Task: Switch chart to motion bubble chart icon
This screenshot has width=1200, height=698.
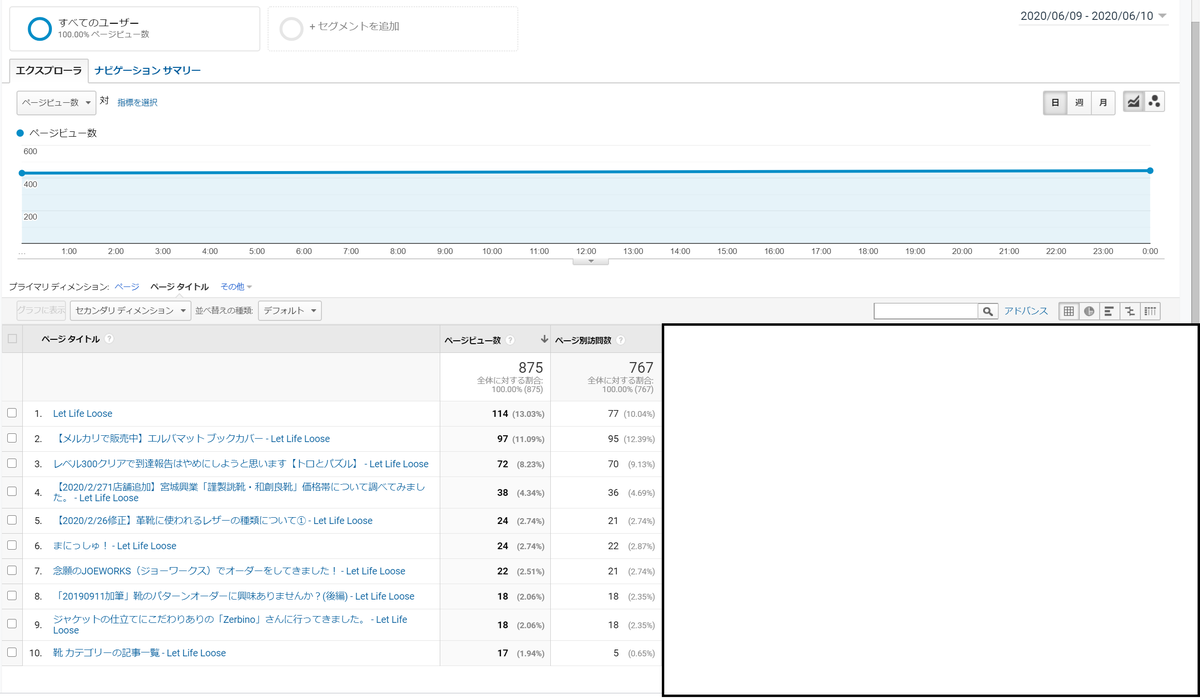Action: (x=1154, y=102)
